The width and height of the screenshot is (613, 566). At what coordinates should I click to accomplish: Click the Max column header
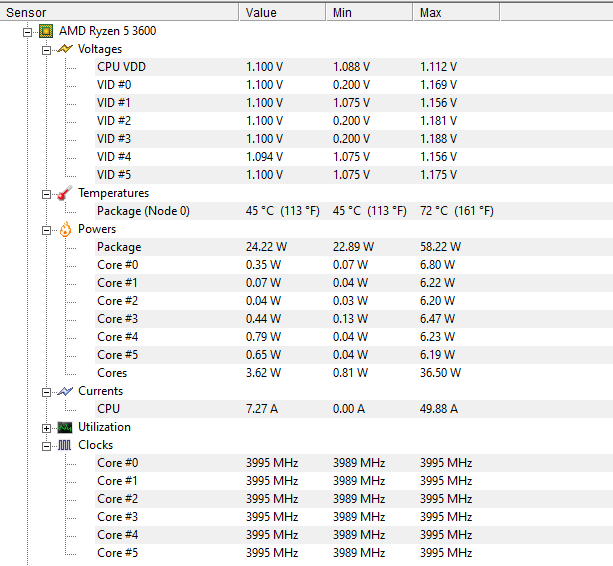(456, 13)
